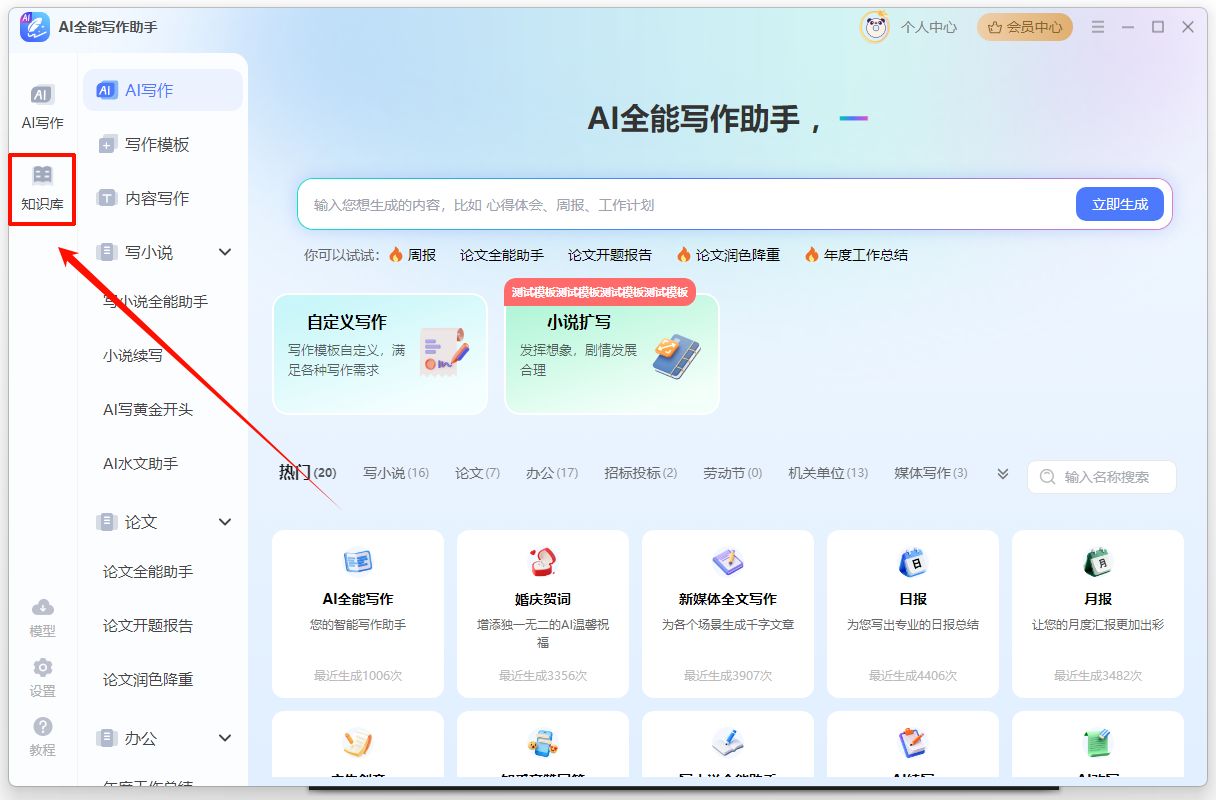Collapse the 写小说 section chevron
This screenshot has width=1216, height=800.
[225, 253]
